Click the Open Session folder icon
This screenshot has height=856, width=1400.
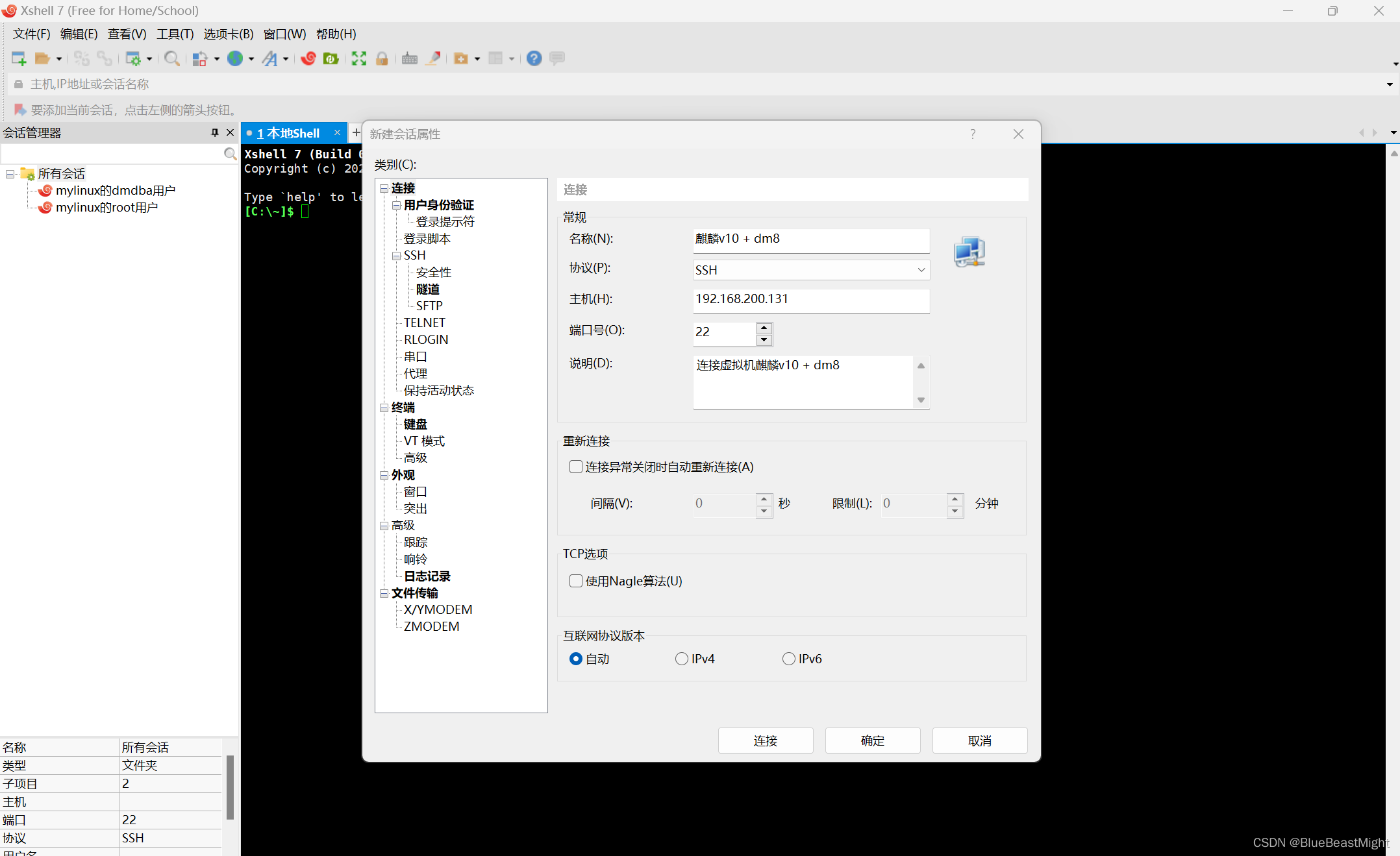42,59
